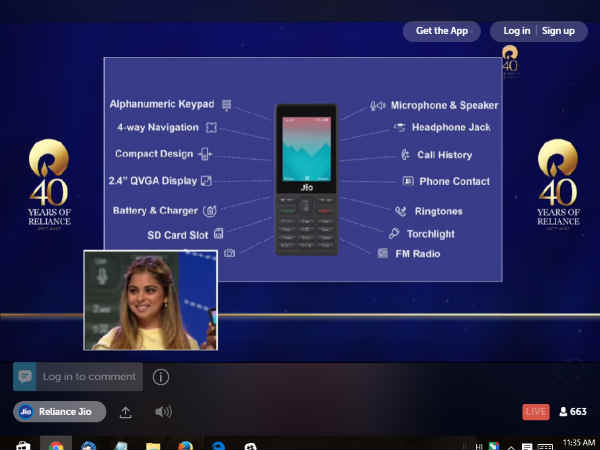
Task: Show the 663 viewers count
Action: pyautogui.click(x=573, y=412)
